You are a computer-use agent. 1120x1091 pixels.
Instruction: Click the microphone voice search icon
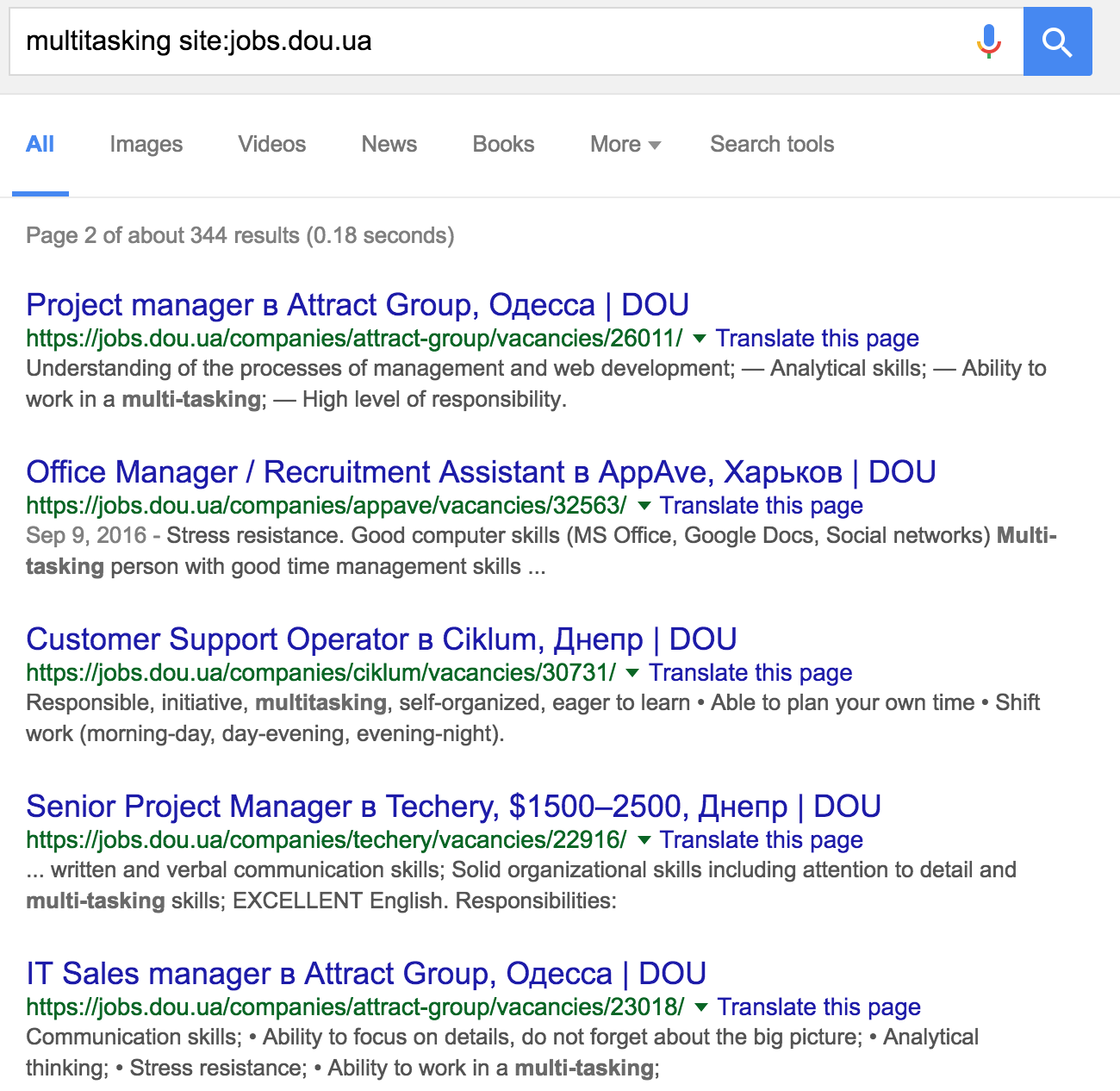click(x=989, y=41)
